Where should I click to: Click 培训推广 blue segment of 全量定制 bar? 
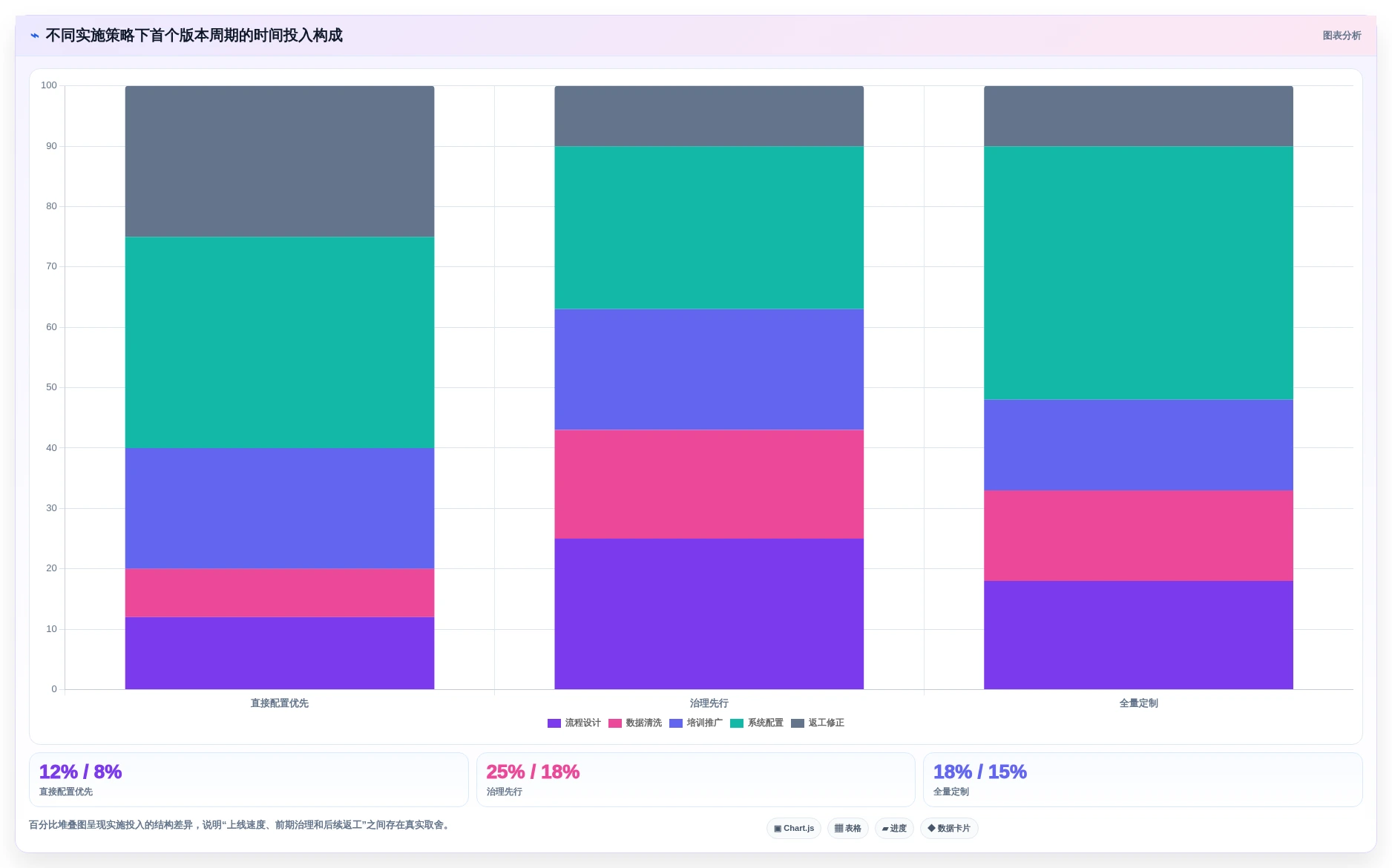pyautogui.click(x=1139, y=445)
